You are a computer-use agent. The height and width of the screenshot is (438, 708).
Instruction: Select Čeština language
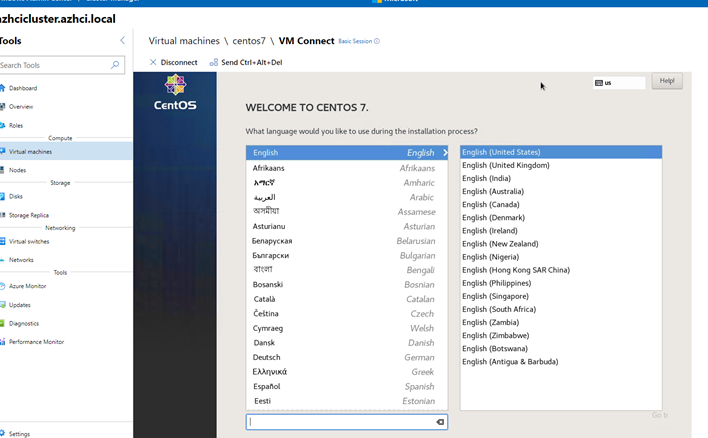(347, 313)
